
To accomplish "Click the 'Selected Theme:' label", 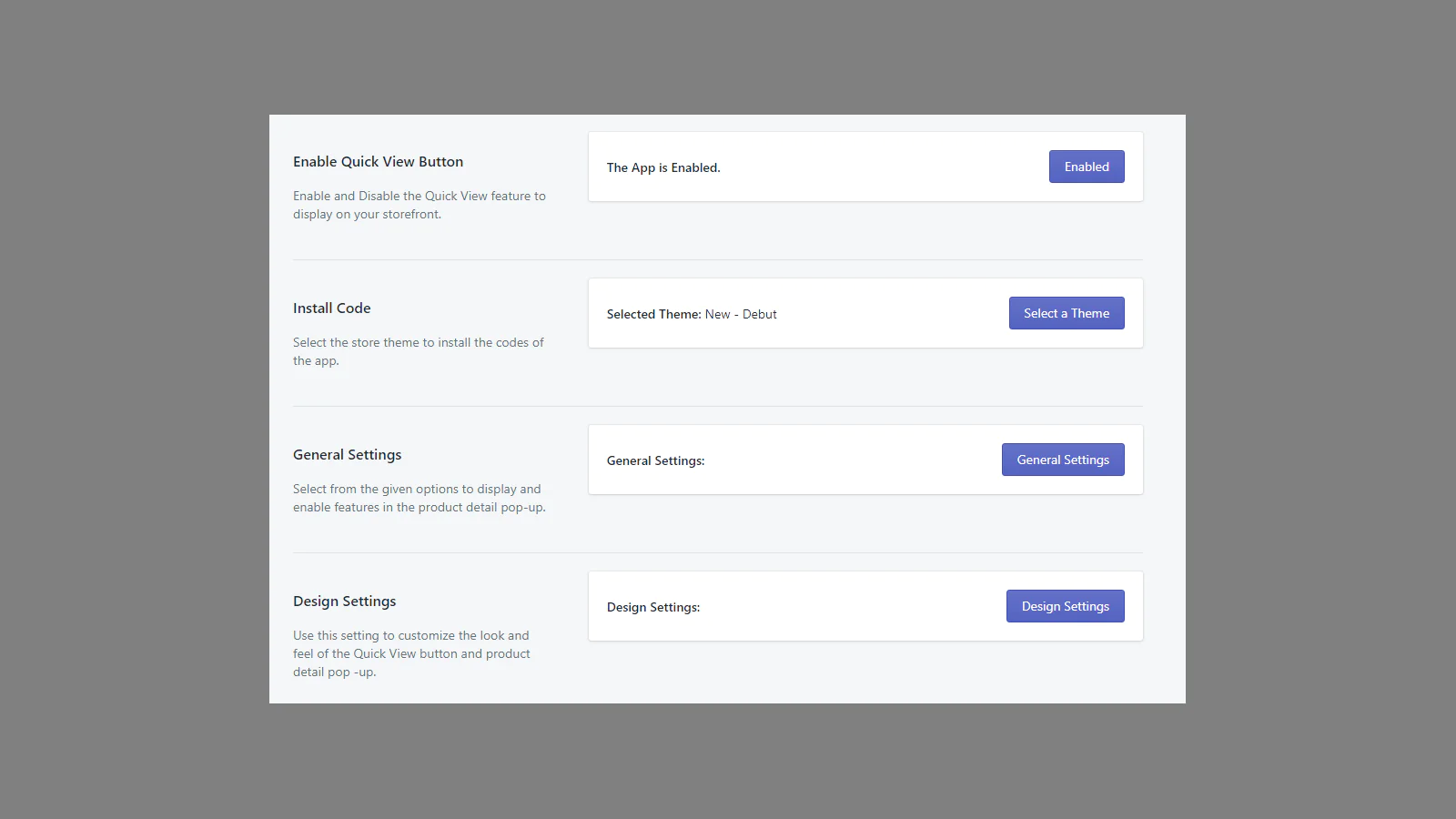I will tap(653, 314).
